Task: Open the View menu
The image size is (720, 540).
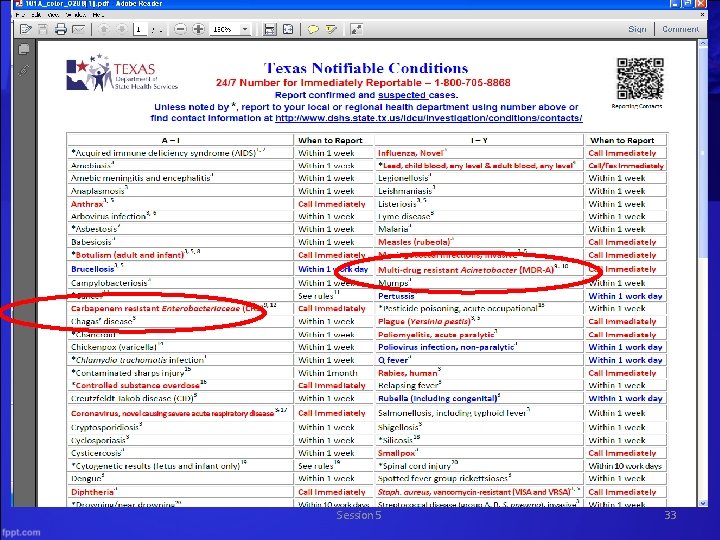Action: pos(53,15)
